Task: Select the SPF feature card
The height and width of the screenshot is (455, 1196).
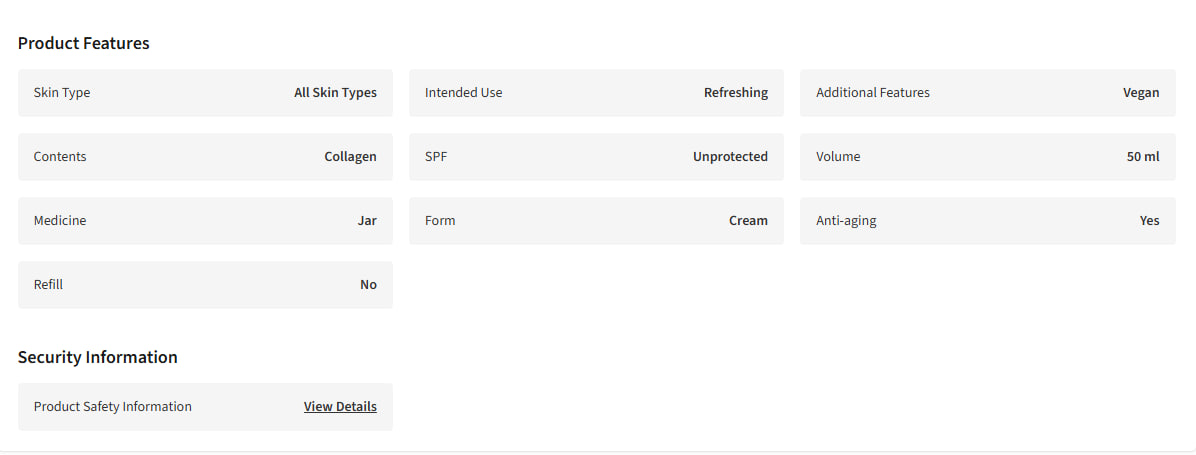Action: [596, 157]
